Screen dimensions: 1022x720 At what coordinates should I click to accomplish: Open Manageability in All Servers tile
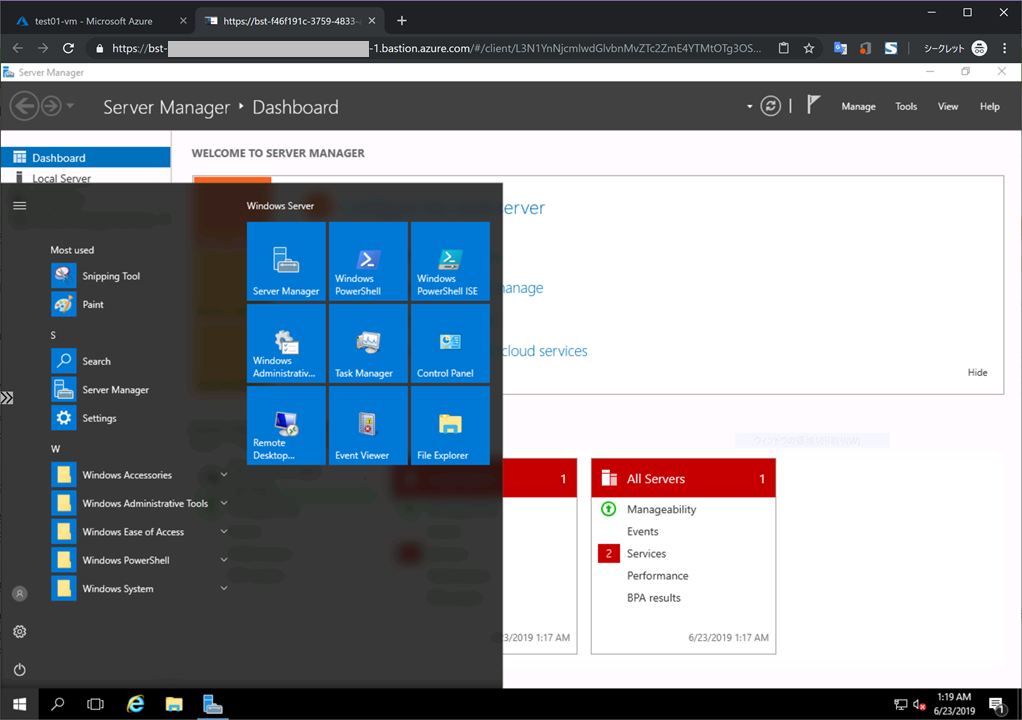pyautogui.click(x=661, y=509)
